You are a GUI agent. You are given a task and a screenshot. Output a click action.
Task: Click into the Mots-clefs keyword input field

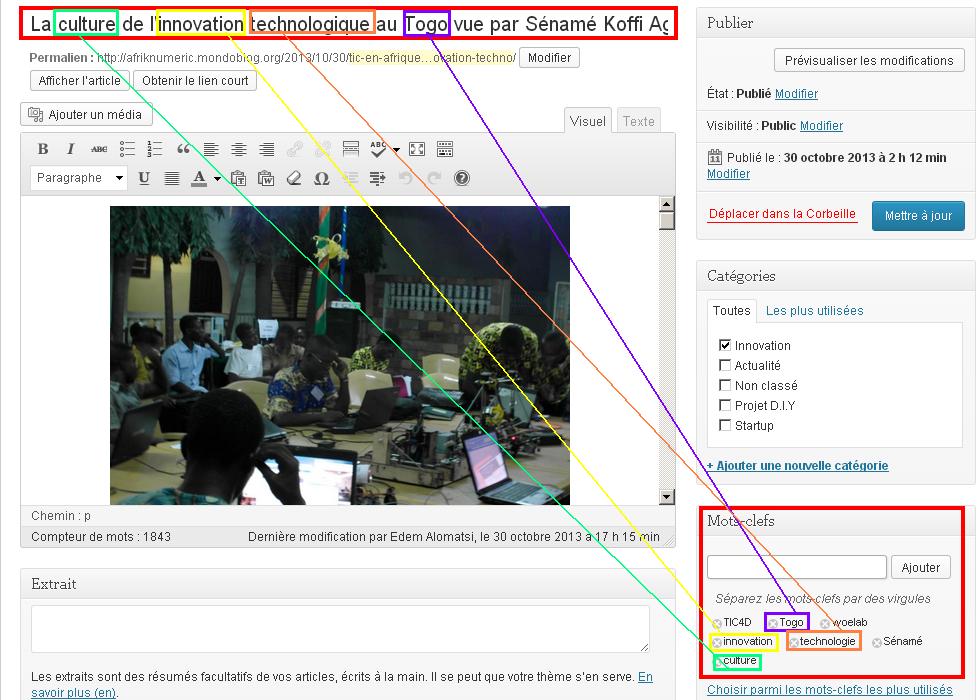[x=796, y=567]
